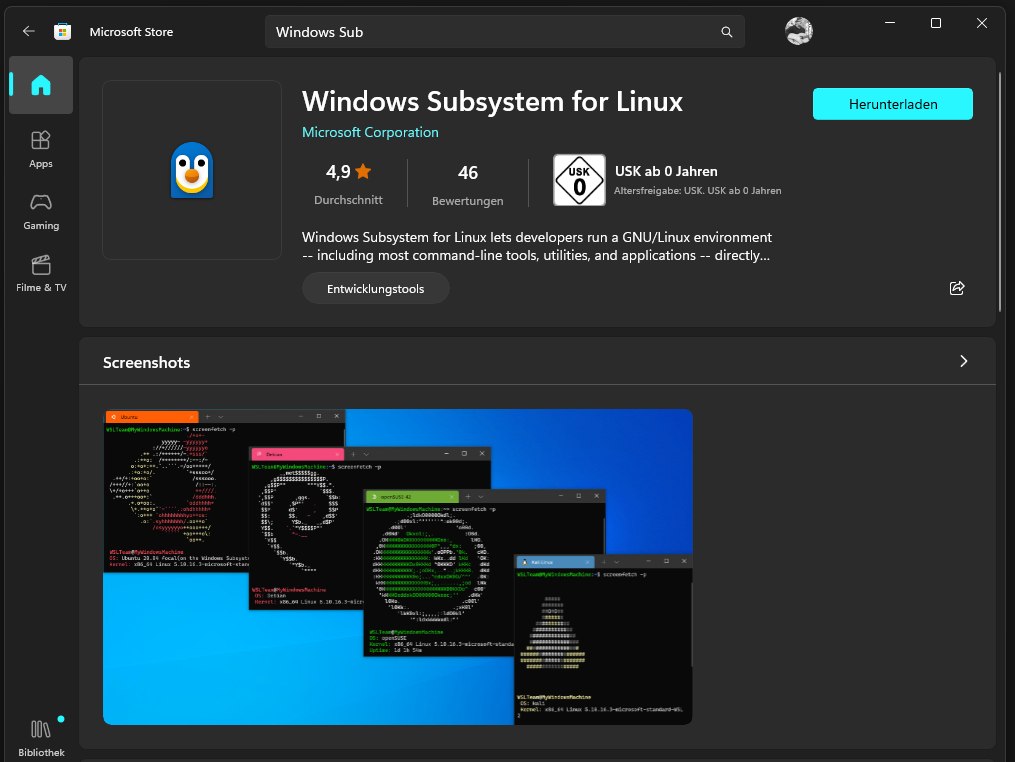This screenshot has height=762, width=1015.
Task: Open the Bibliothek library
Action: 41,738
